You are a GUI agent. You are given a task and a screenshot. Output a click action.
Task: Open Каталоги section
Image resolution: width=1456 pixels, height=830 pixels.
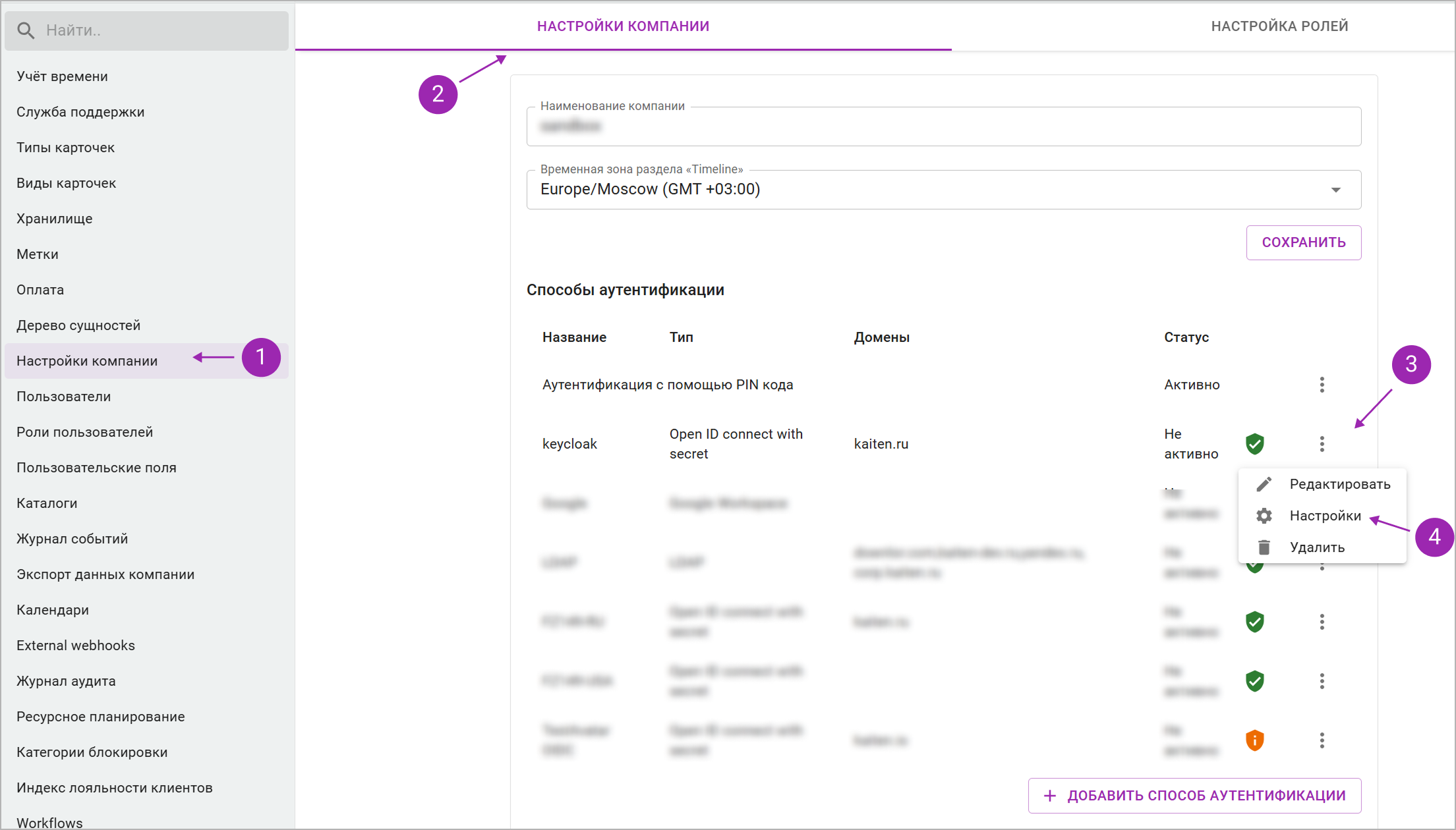(47, 503)
